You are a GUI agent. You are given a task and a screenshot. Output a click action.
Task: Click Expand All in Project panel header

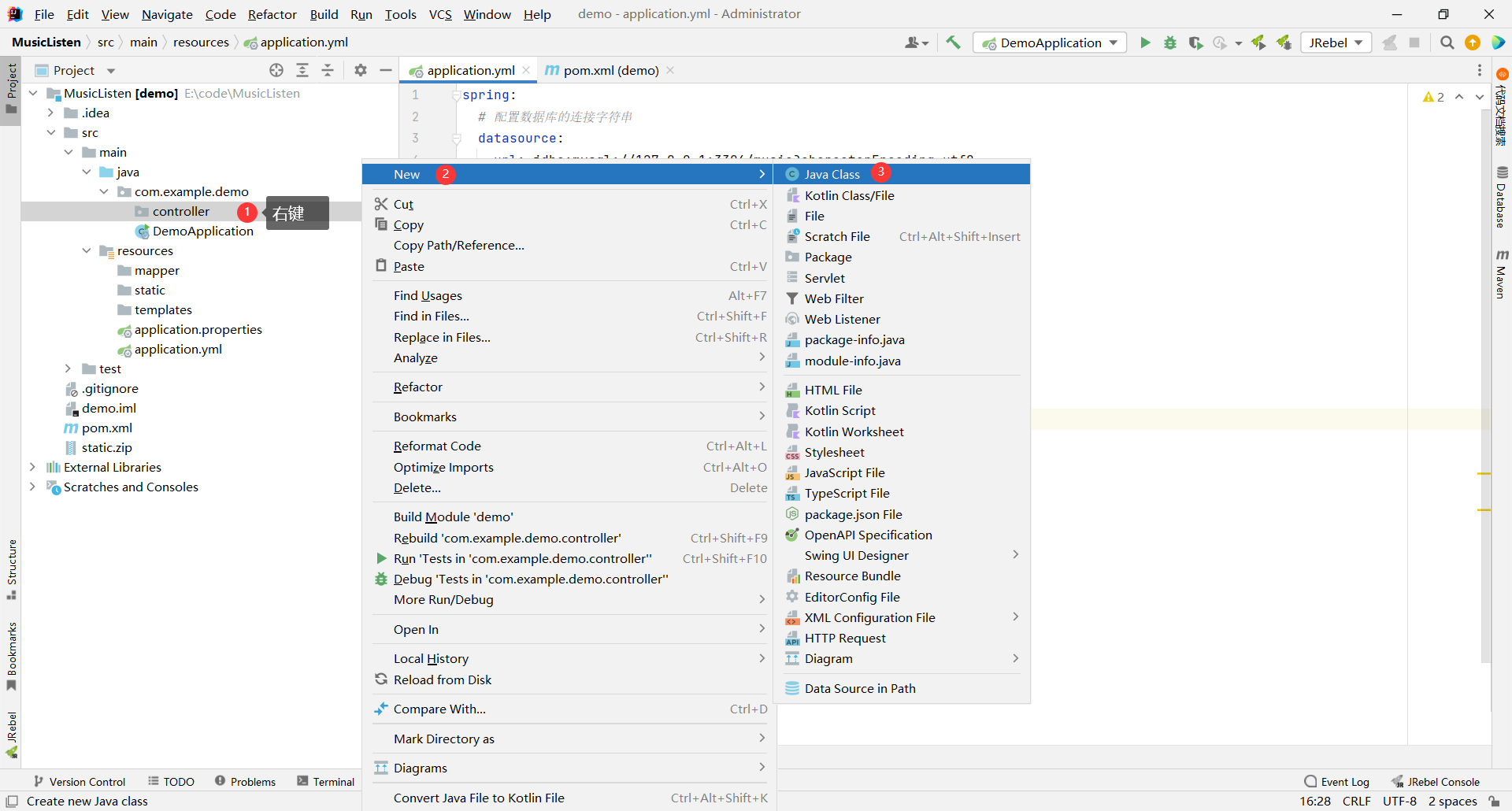[302, 70]
